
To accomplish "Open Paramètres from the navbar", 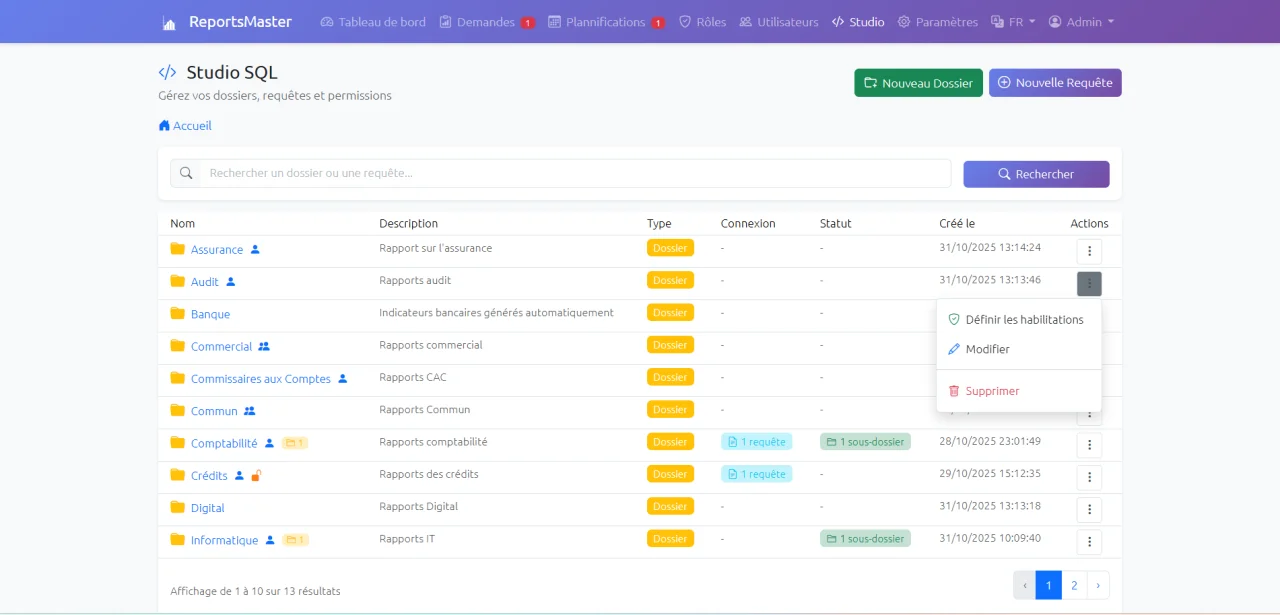I will point(938,22).
